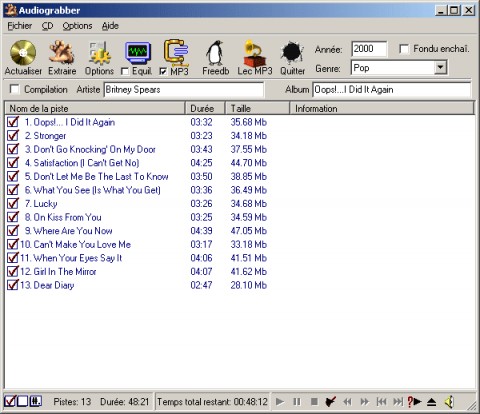Screen dimensions: 480x414
Task: Stop CD playback
Action: point(314,402)
